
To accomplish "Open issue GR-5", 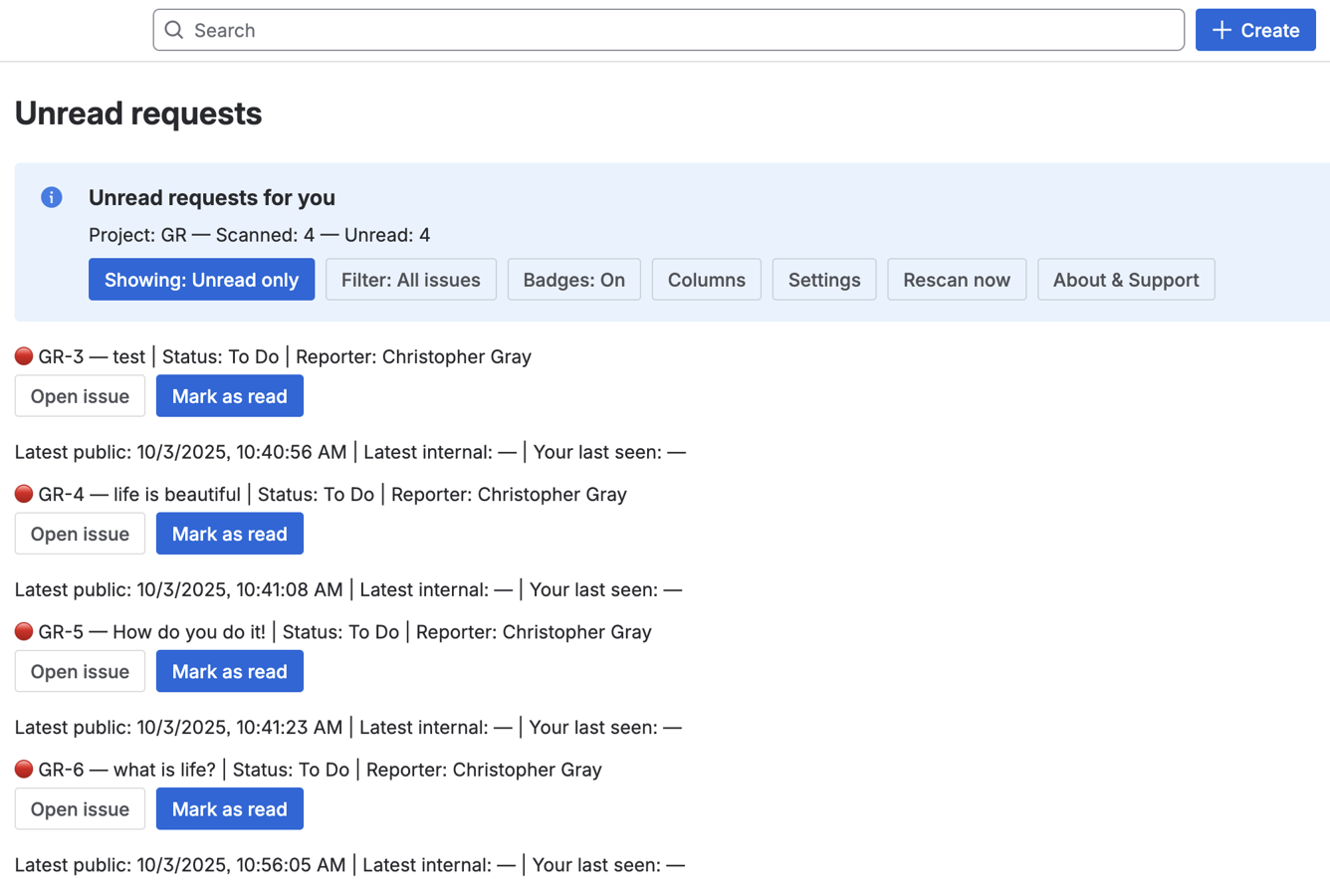I will [80, 671].
